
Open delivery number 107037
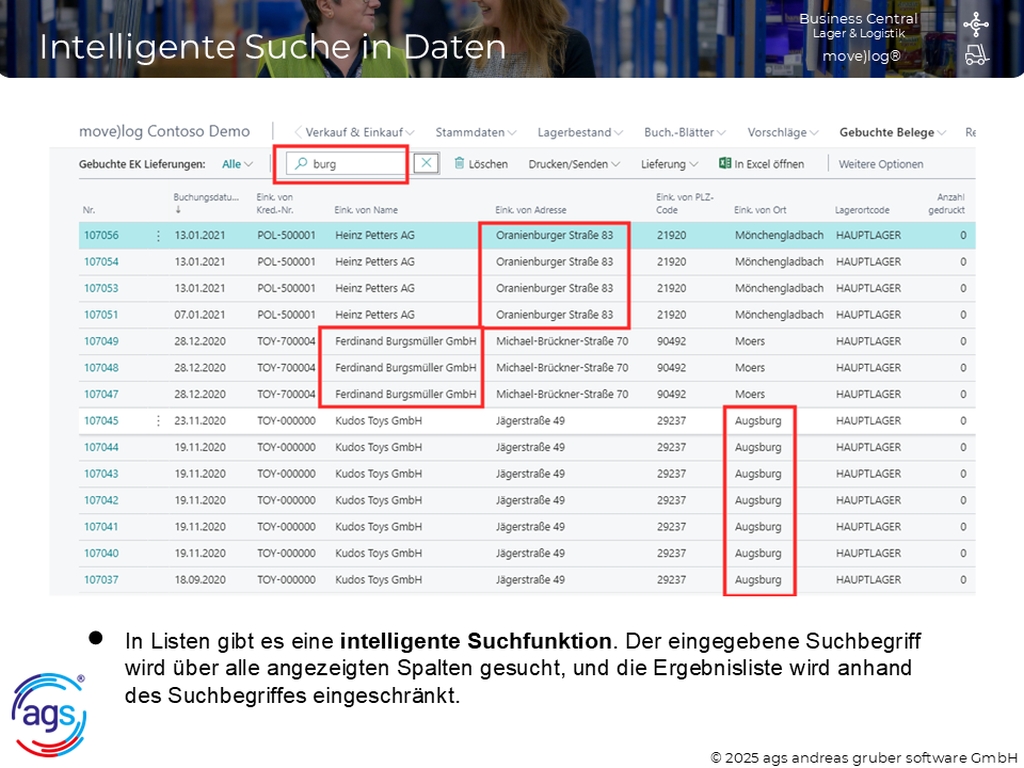click(x=101, y=580)
